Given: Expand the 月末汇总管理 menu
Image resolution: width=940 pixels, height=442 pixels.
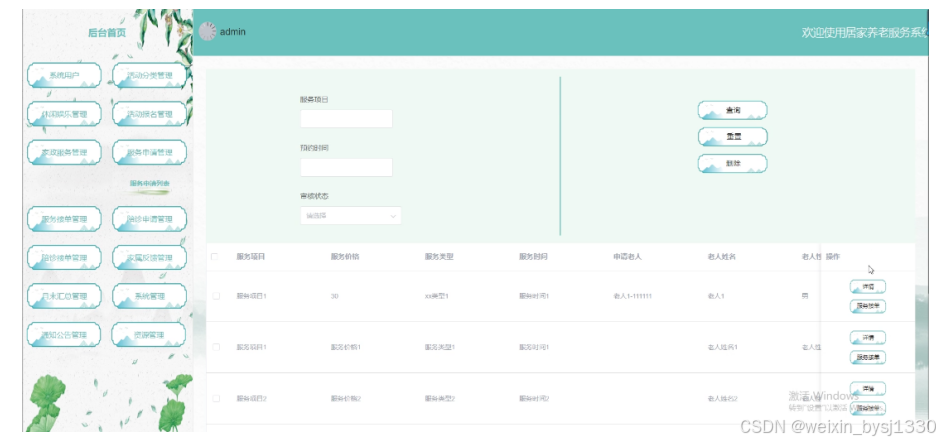Looking at the screenshot, I should pos(64,296).
